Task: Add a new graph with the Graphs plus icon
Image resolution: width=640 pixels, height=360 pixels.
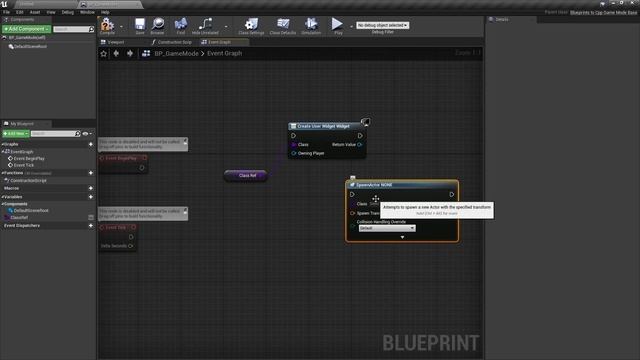Action: 91,144
